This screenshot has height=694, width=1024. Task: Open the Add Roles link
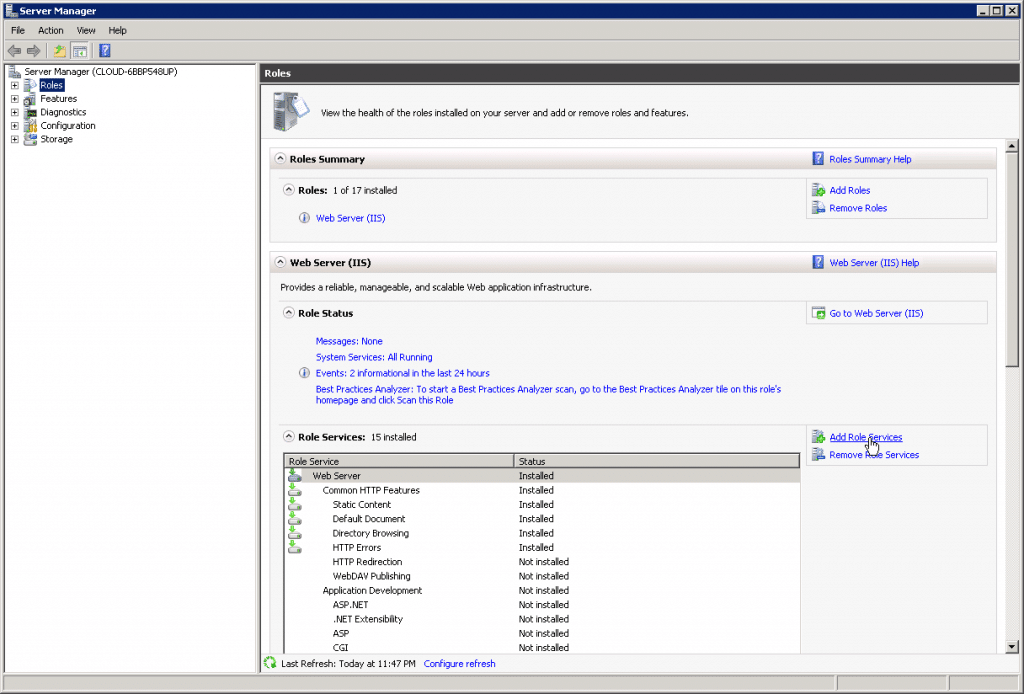point(850,191)
